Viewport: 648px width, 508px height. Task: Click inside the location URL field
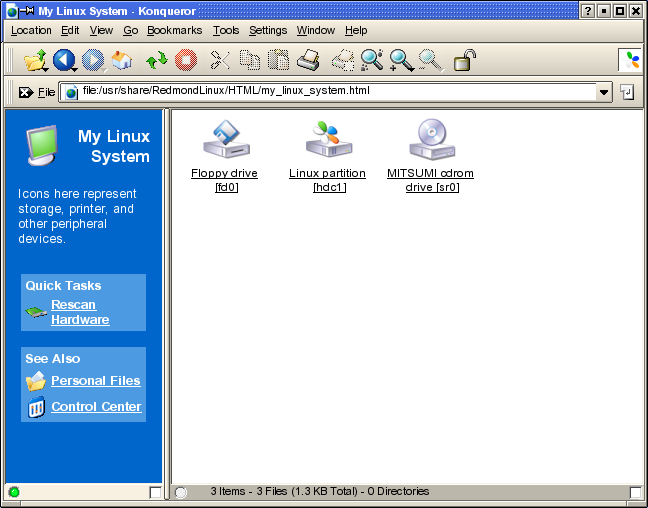pos(330,92)
